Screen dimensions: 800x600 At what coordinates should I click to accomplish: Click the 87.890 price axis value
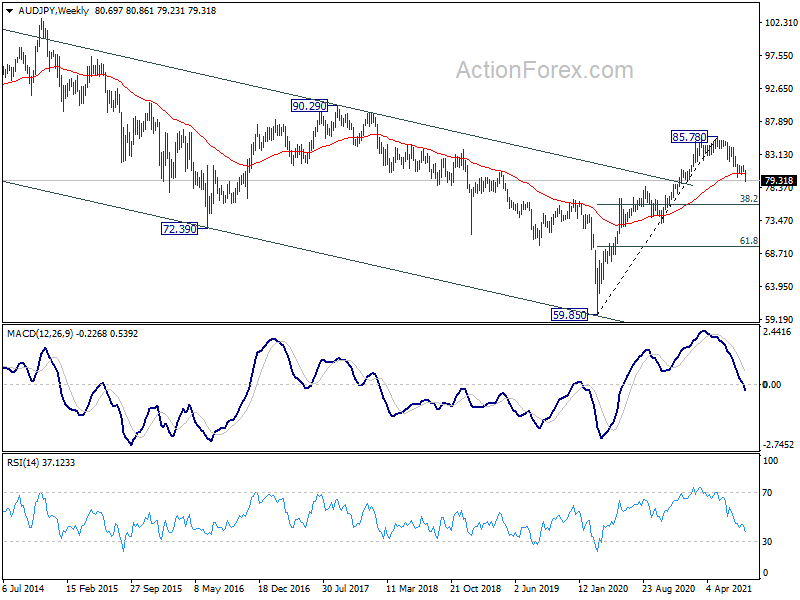(x=779, y=121)
